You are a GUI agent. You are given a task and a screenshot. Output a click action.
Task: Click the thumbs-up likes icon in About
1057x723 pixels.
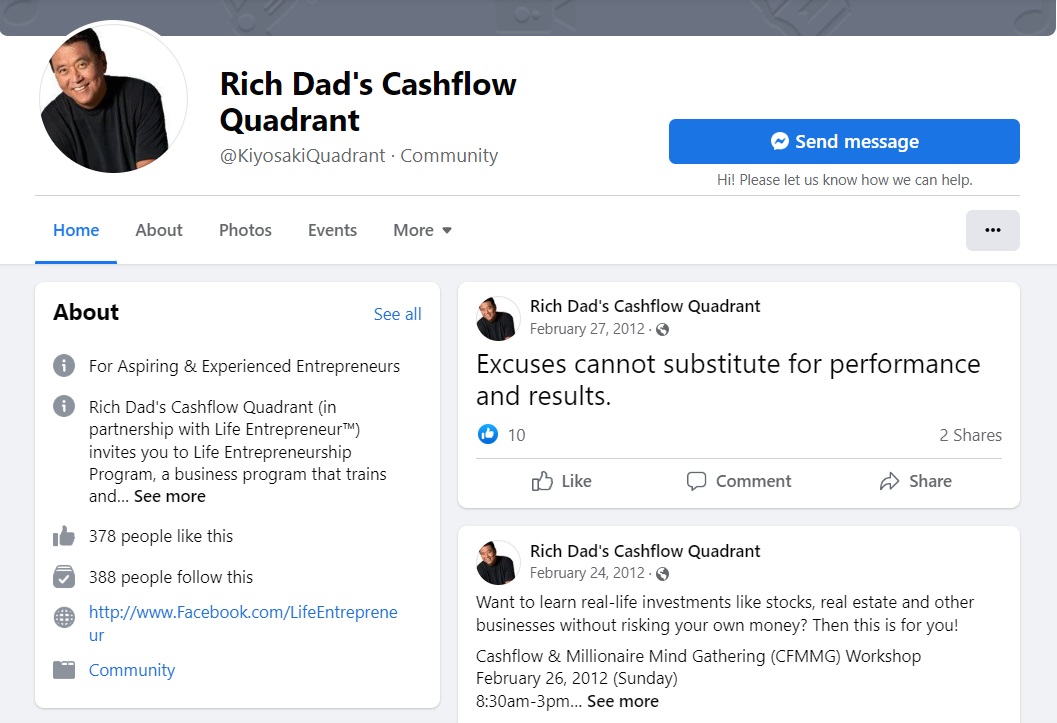pyautogui.click(x=64, y=536)
